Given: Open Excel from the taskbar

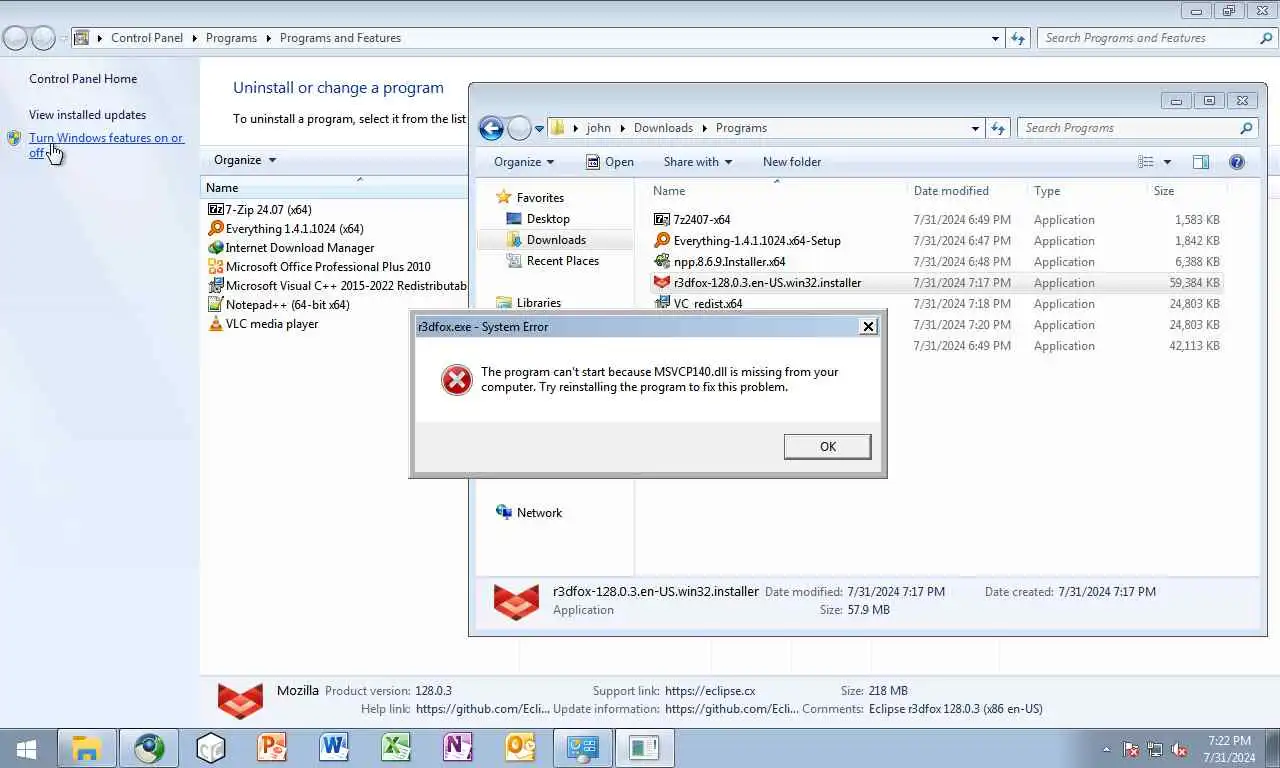Looking at the screenshot, I should (x=396, y=748).
